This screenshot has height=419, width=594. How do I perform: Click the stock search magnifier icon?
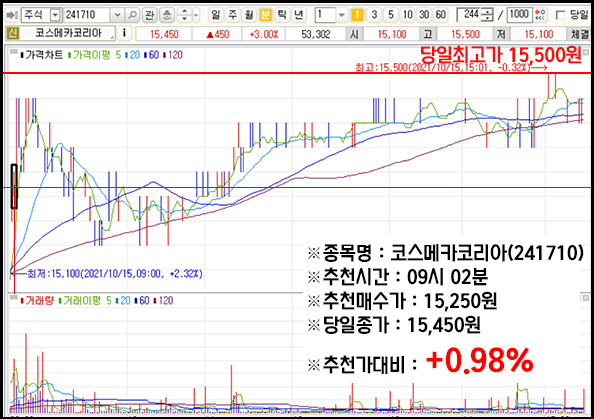(132, 15)
